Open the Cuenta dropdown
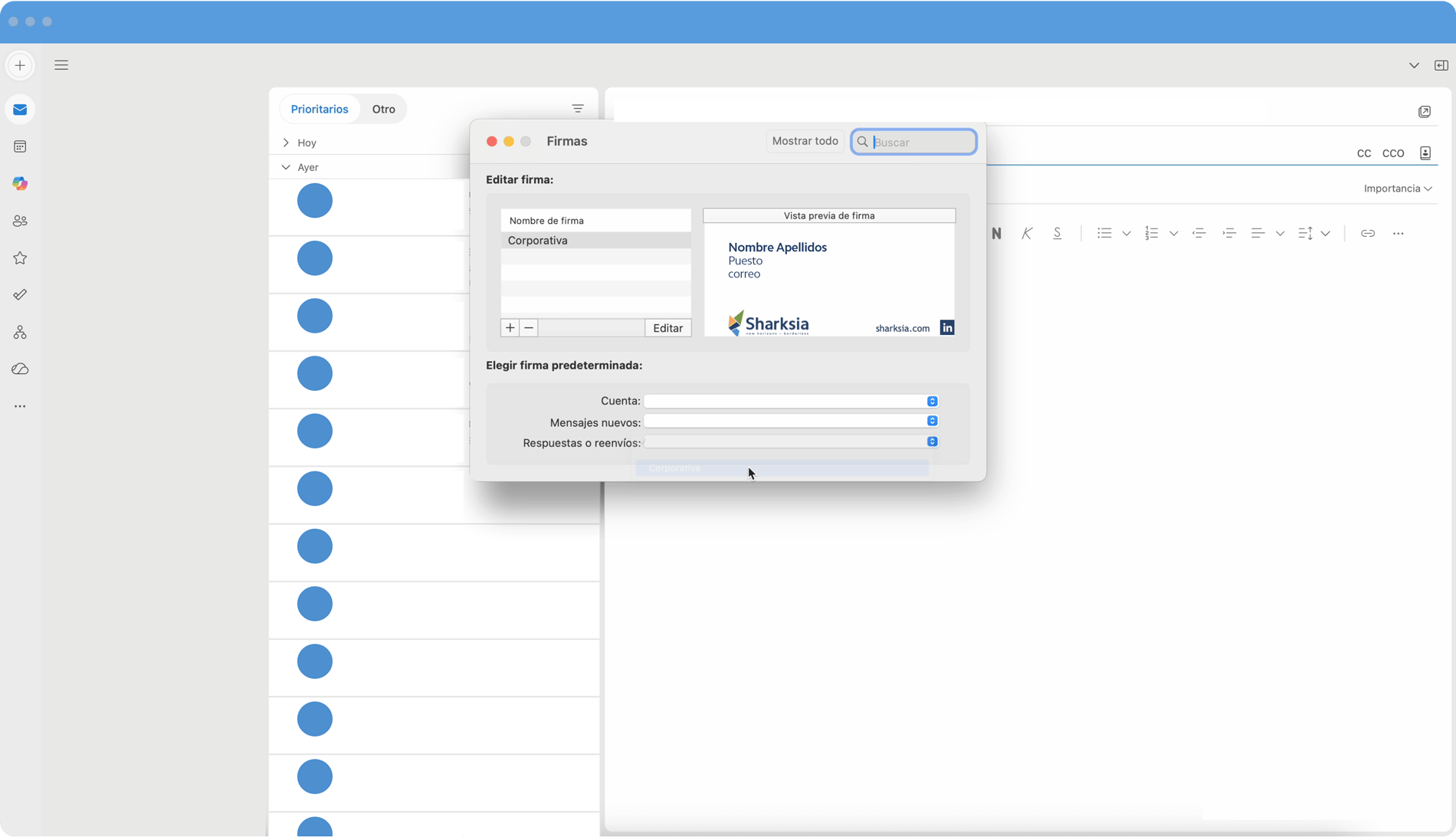Image resolution: width=1456 pixels, height=837 pixels. (791, 401)
